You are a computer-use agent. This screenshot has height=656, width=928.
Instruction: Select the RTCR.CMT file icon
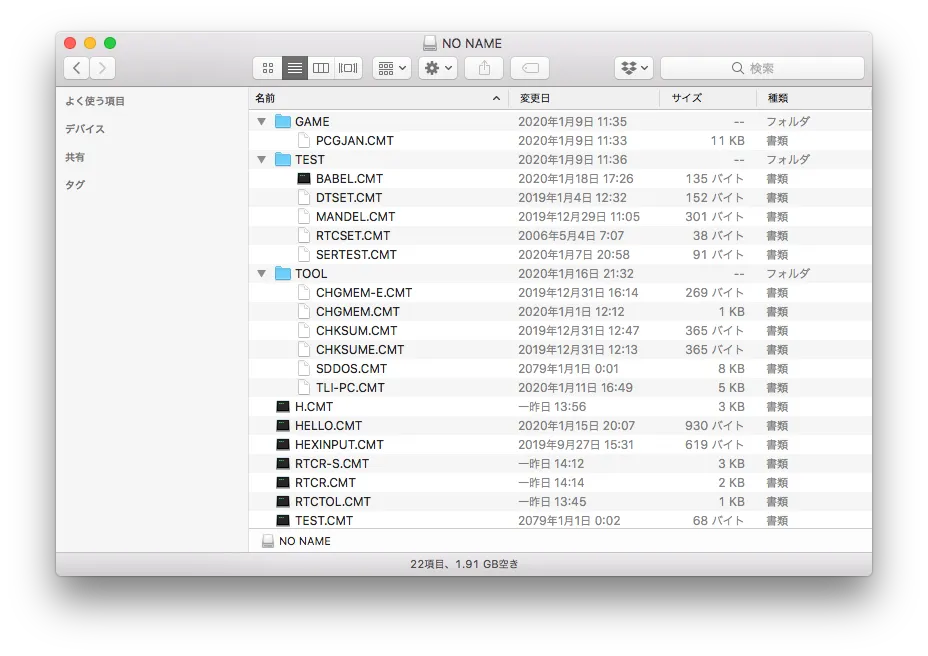point(283,483)
